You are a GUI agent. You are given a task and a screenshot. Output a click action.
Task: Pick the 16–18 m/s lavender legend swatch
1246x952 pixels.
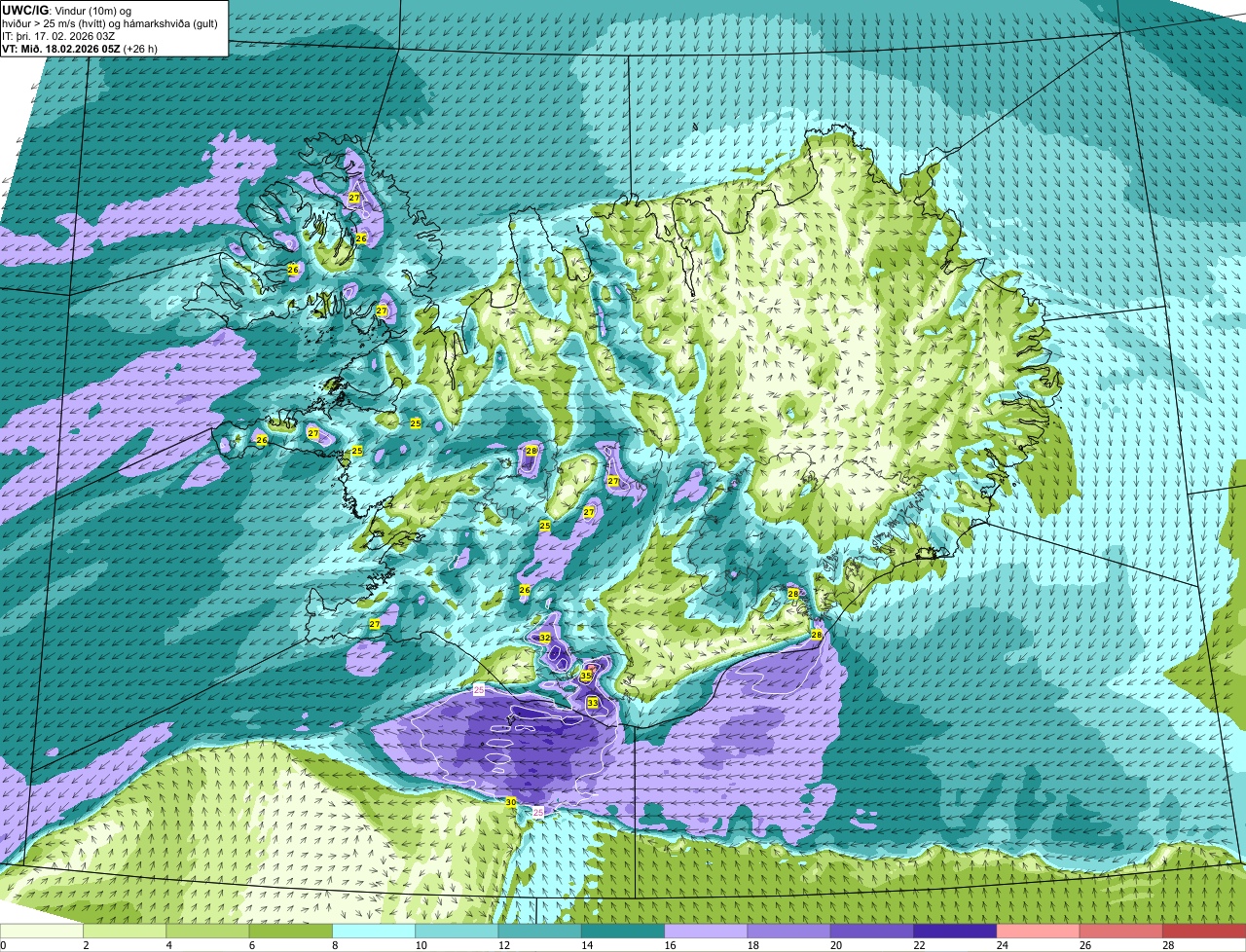pyautogui.click(x=706, y=932)
